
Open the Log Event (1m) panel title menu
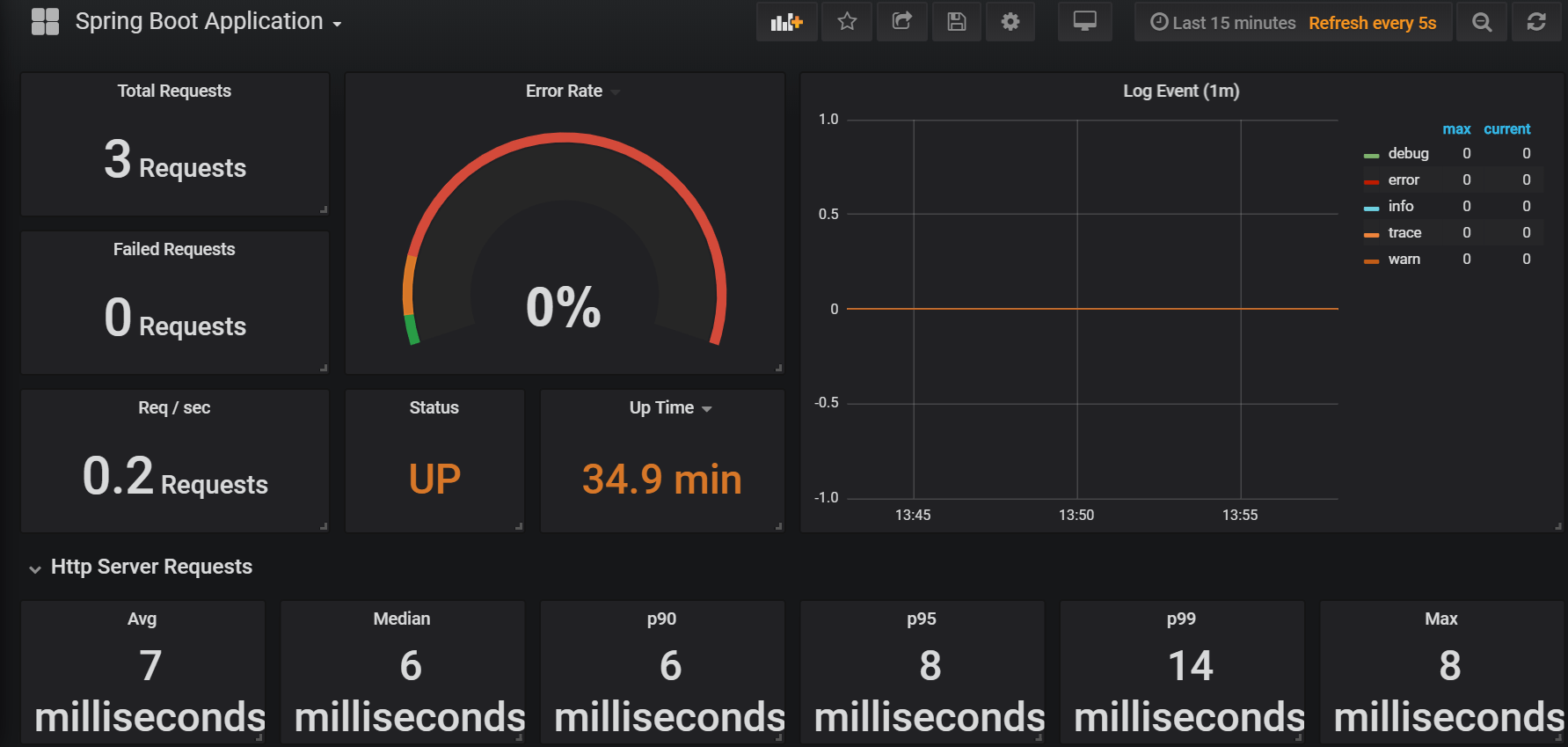(x=1181, y=91)
